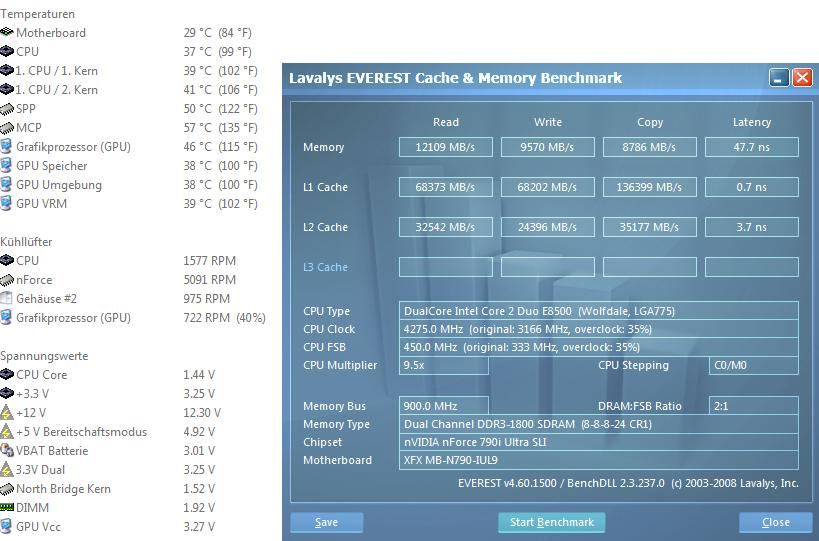
Task: Click the GPU Vcc icon
Action: point(6,526)
